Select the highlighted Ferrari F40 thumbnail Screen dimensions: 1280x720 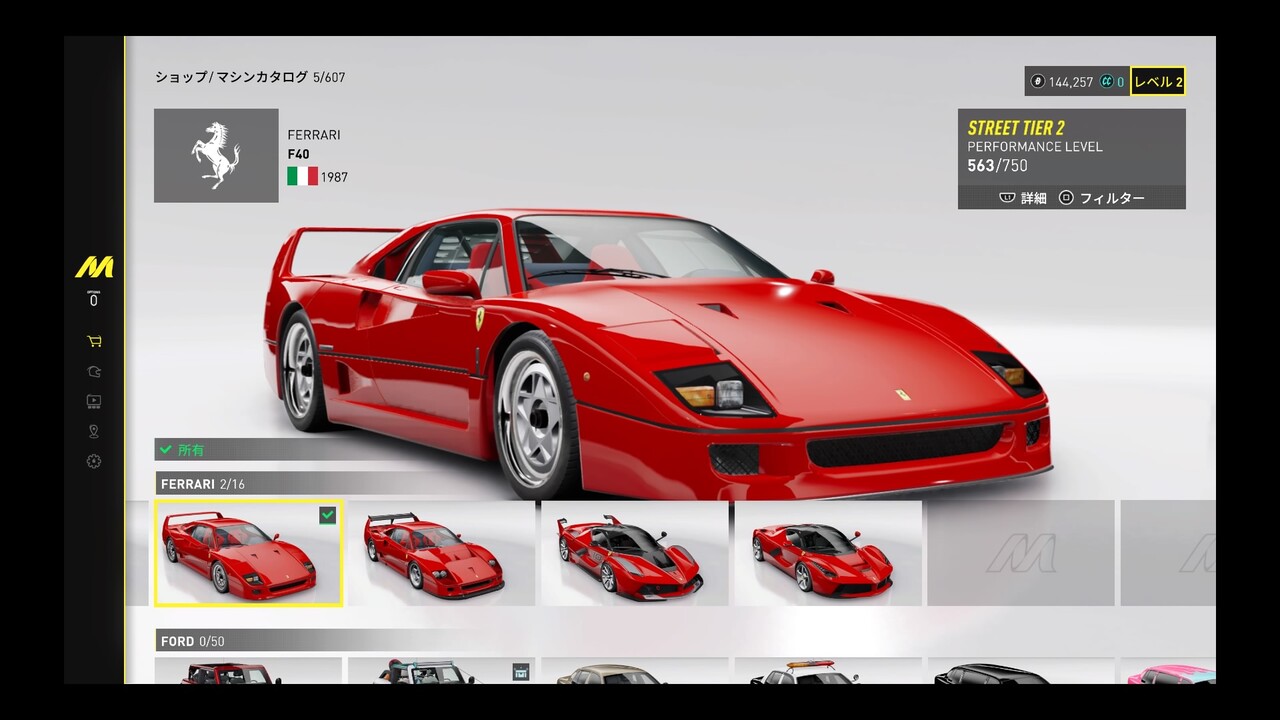(x=248, y=553)
